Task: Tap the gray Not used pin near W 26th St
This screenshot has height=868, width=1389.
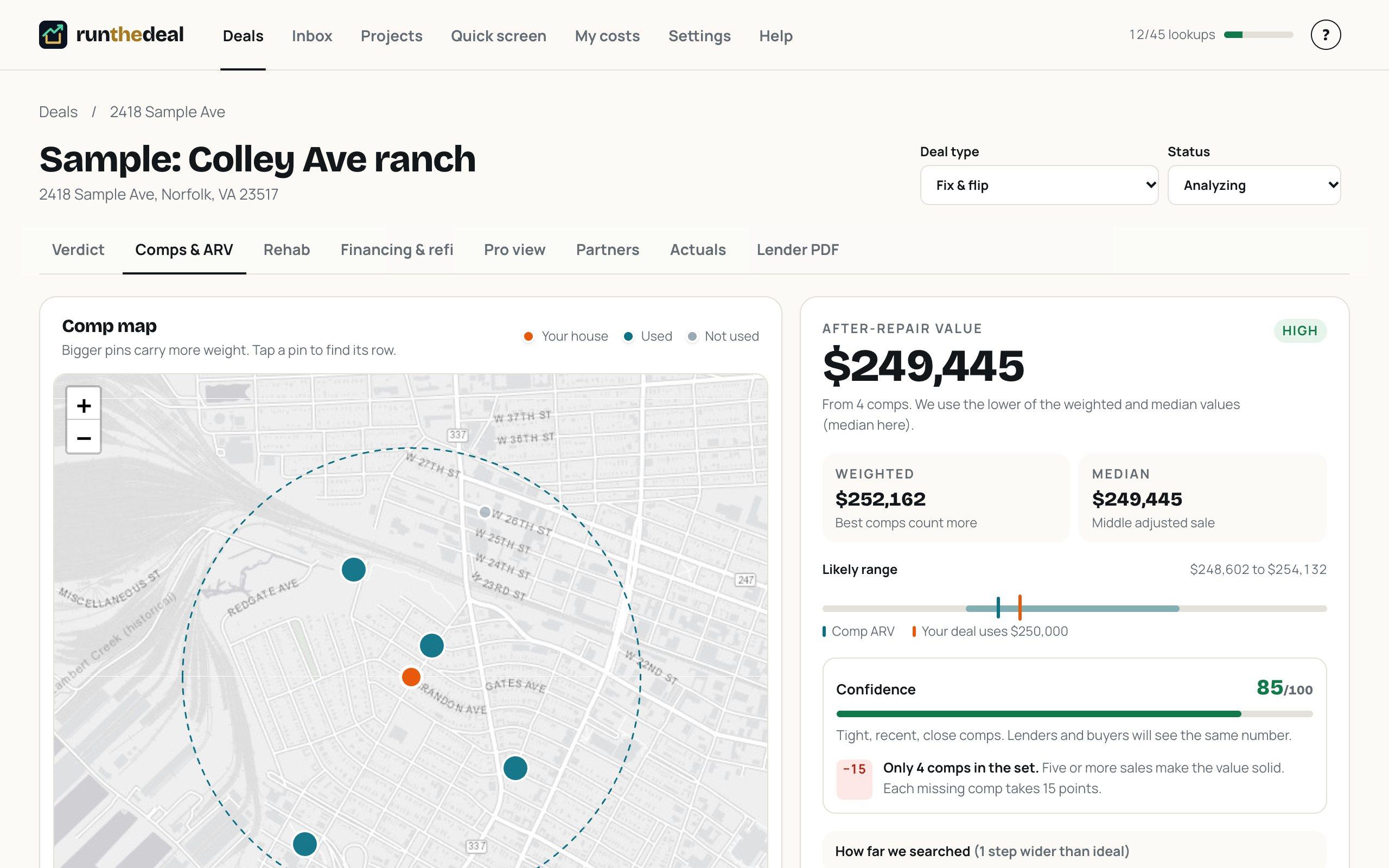Action: point(485,512)
